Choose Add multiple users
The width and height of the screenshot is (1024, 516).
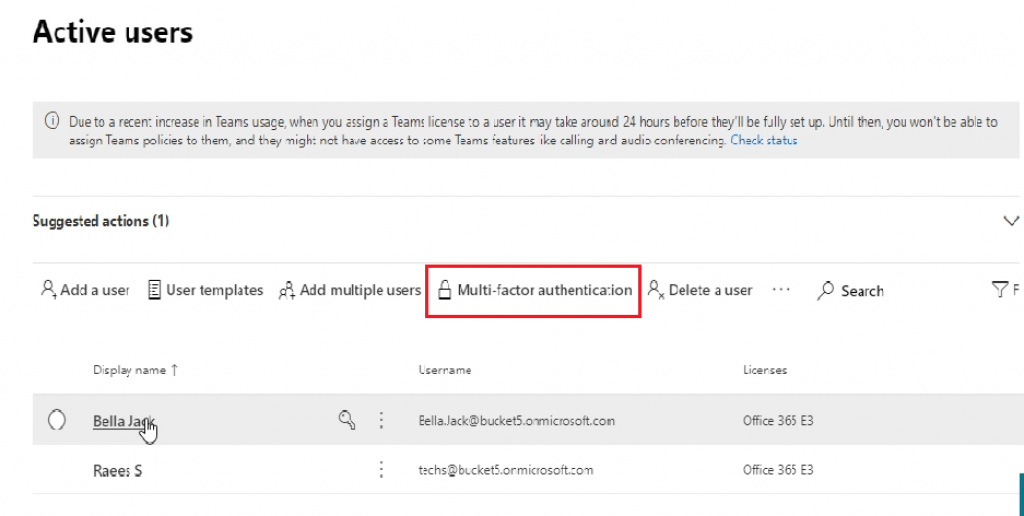(350, 290)
